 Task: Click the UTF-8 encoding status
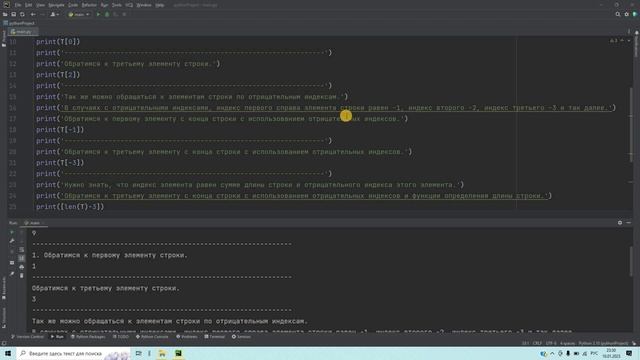[x=551, y=343]
